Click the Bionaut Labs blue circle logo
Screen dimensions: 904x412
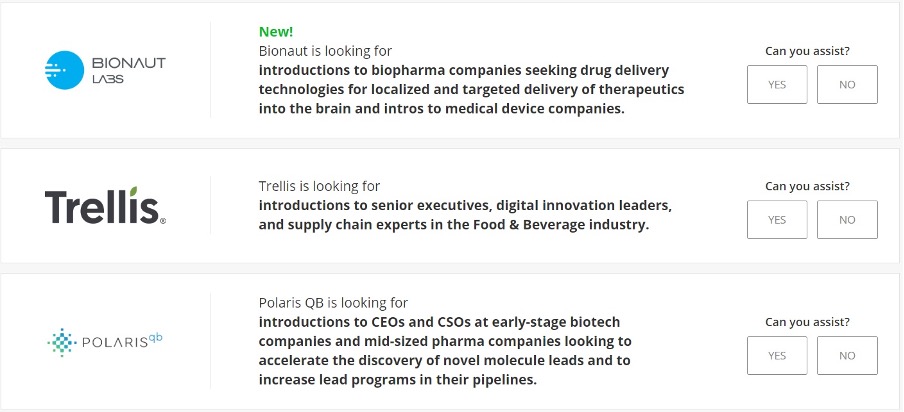[65, 70]
